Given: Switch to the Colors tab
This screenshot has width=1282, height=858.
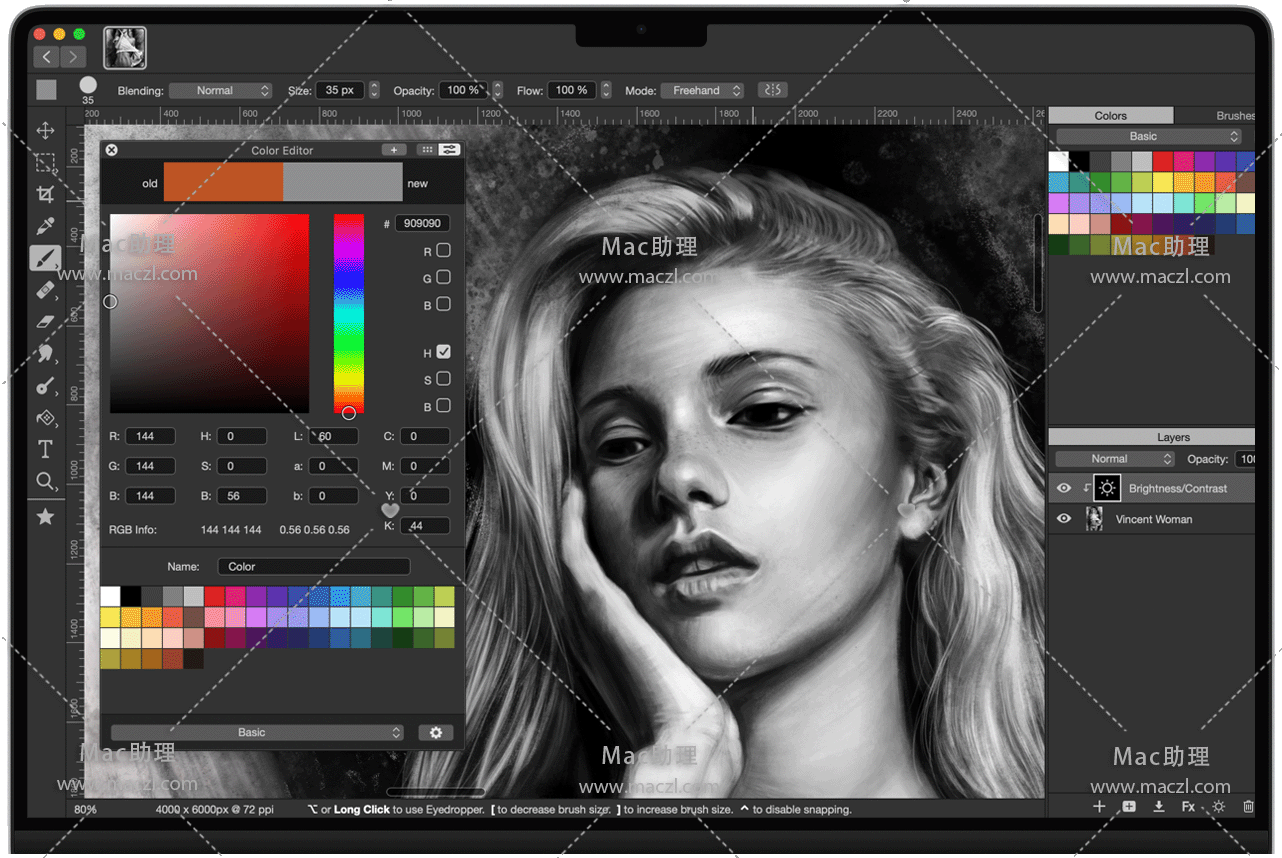Looking at the screenshot, I should pos(1110,116).
